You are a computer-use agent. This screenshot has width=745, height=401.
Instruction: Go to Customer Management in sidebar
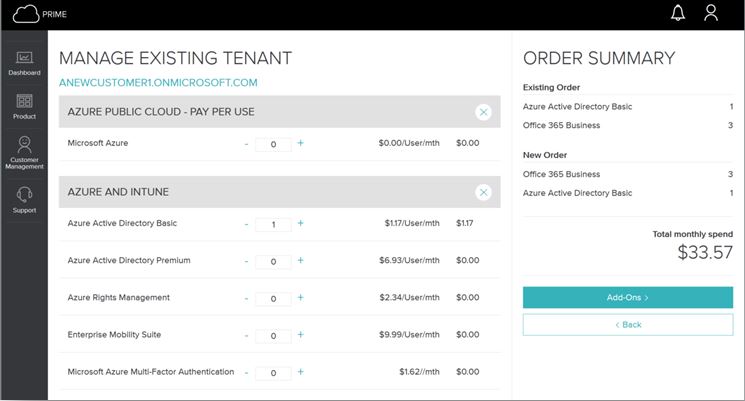25,152
